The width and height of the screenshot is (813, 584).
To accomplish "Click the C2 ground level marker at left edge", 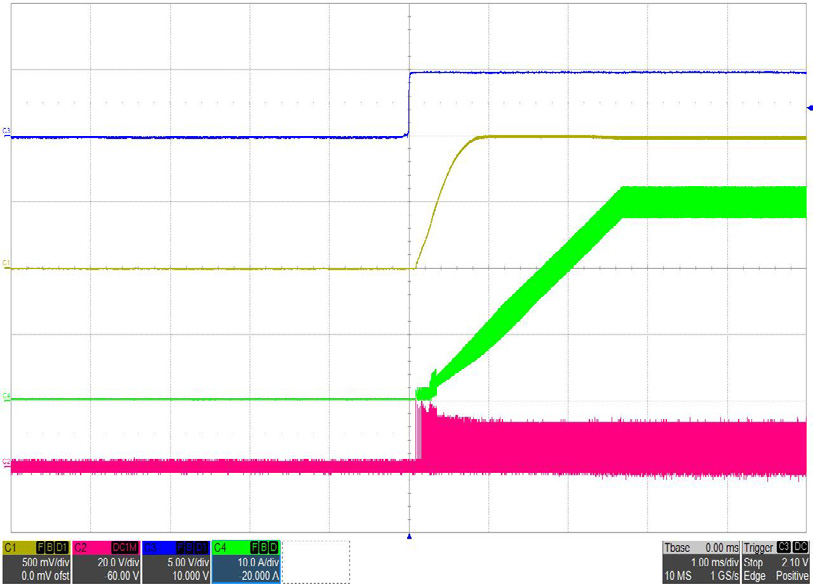I will [7, 462].
